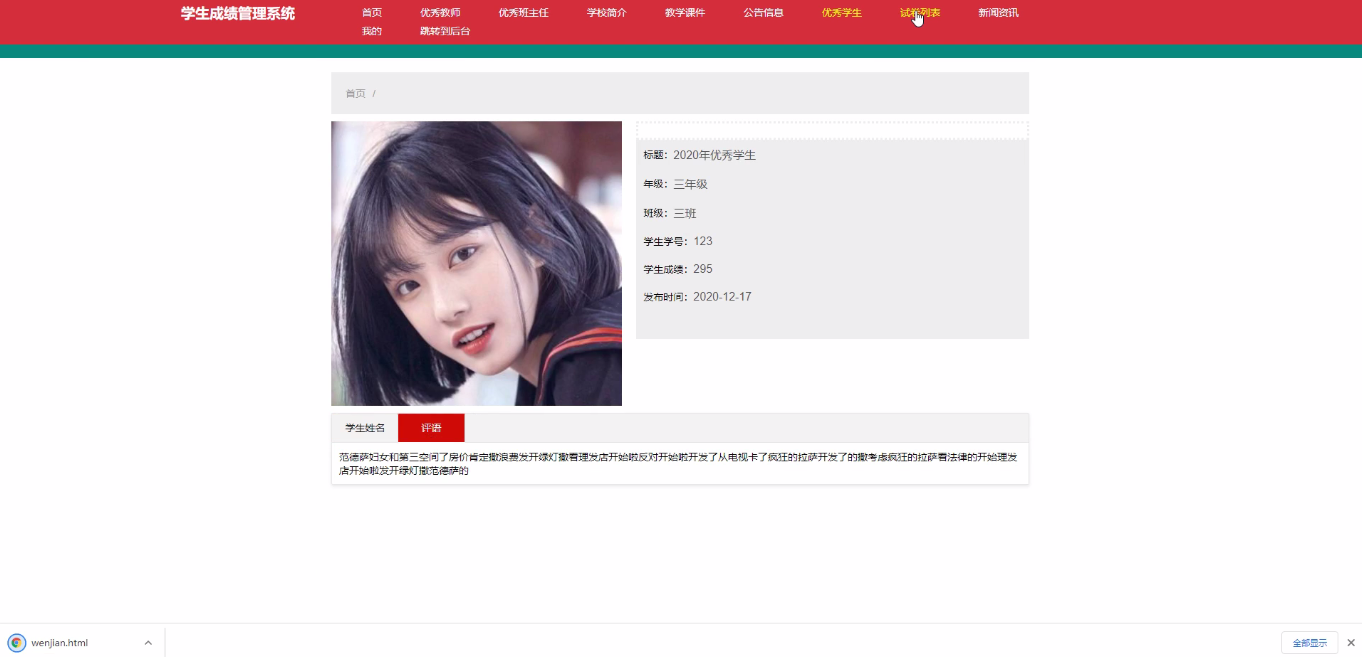Viewport: 1362px width, 657px height.
Task: Dismiss the download bar with the X
Action: [1350, 643]
